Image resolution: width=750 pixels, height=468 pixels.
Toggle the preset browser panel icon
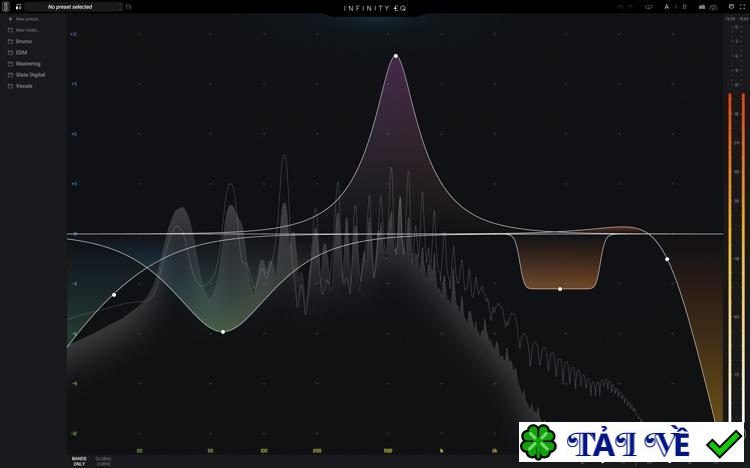click(19, 7)
